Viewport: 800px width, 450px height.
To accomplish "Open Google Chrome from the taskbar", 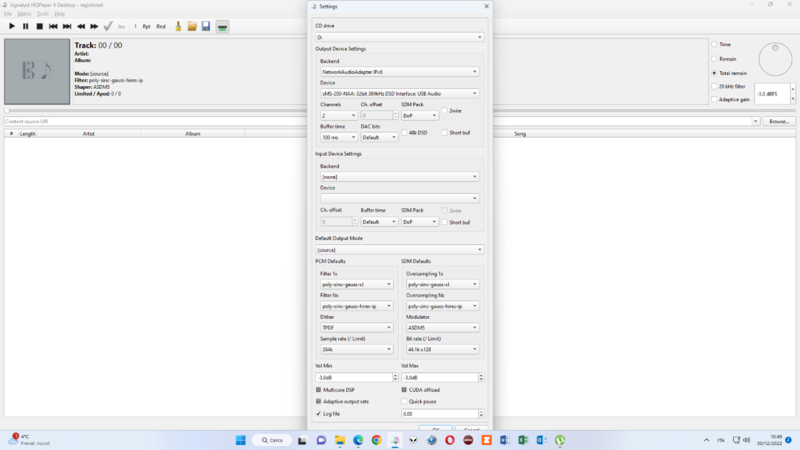I will click(x=377, y=440).
